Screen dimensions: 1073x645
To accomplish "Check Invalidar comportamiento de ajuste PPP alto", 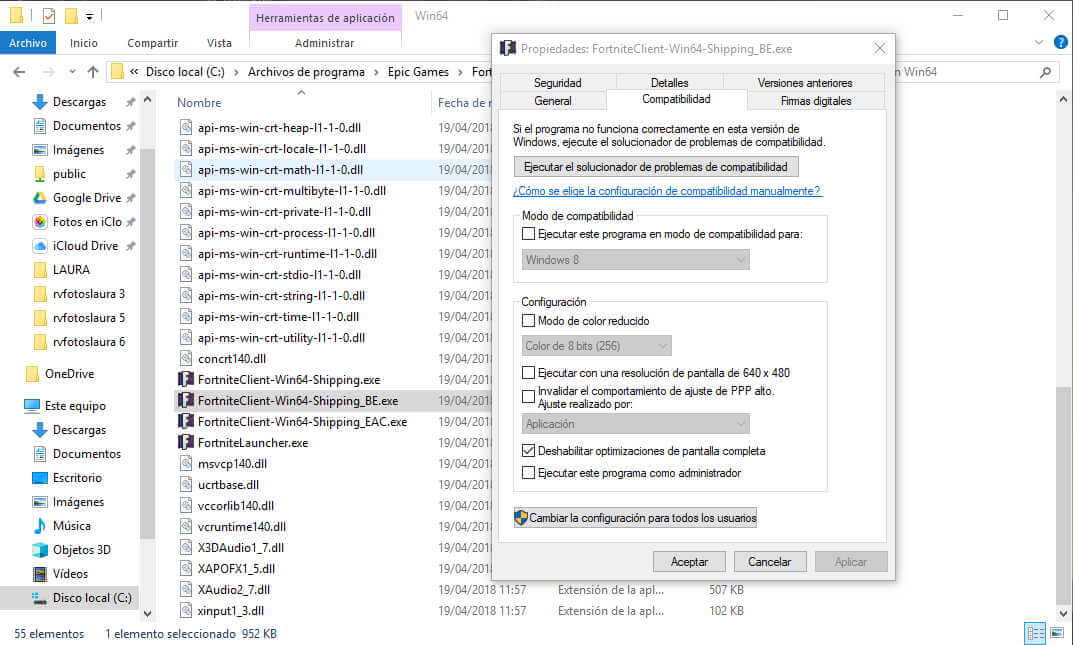I will point(528,397).
